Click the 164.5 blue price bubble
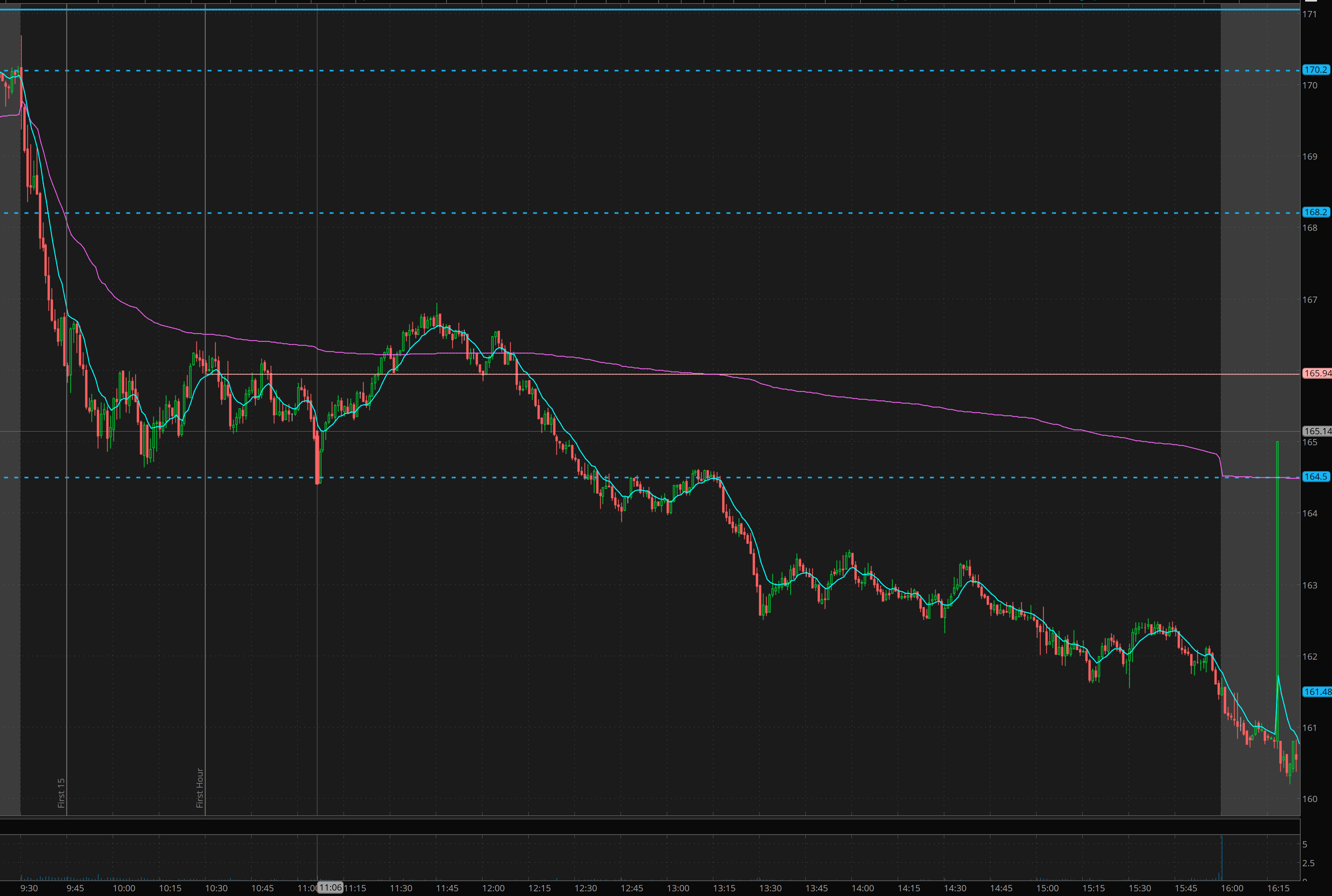This screenshot has height=896, width=1332. point(1316,477)
